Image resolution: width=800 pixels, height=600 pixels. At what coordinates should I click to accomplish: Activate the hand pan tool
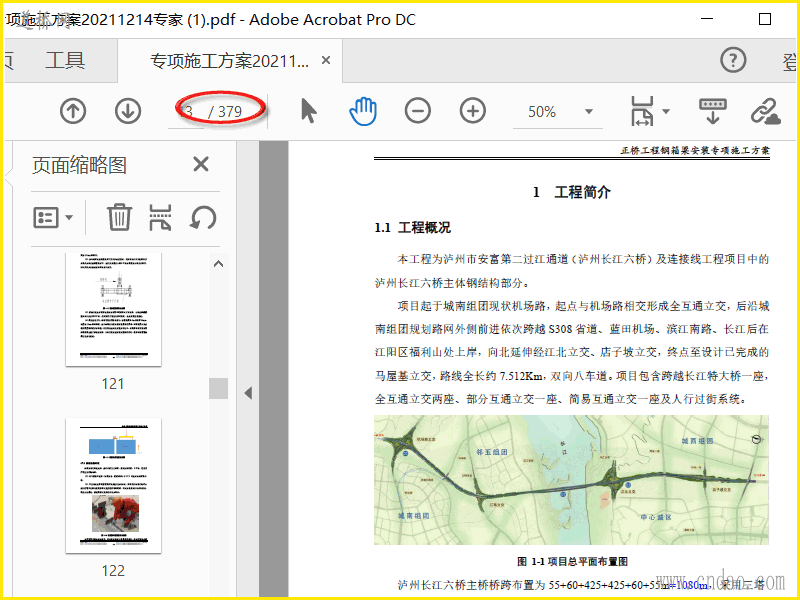pos(362,111)
